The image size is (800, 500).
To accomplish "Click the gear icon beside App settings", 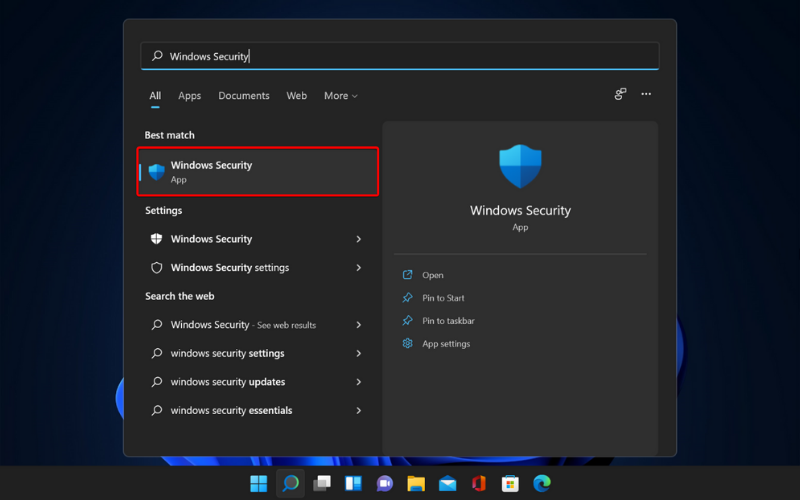I will [407, 343].
